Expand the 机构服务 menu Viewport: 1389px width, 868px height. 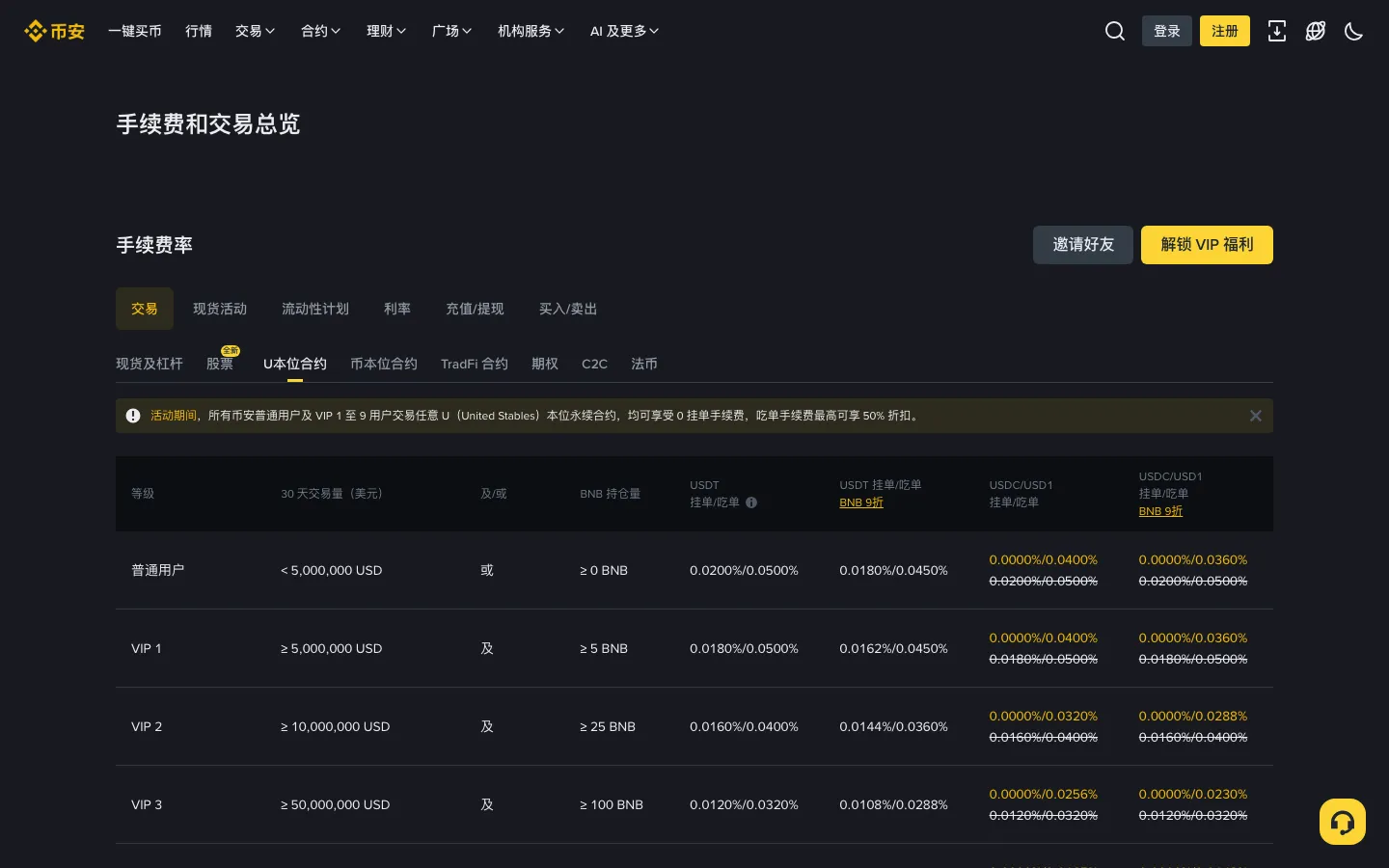pyautogui.click(x=531, y=31)
